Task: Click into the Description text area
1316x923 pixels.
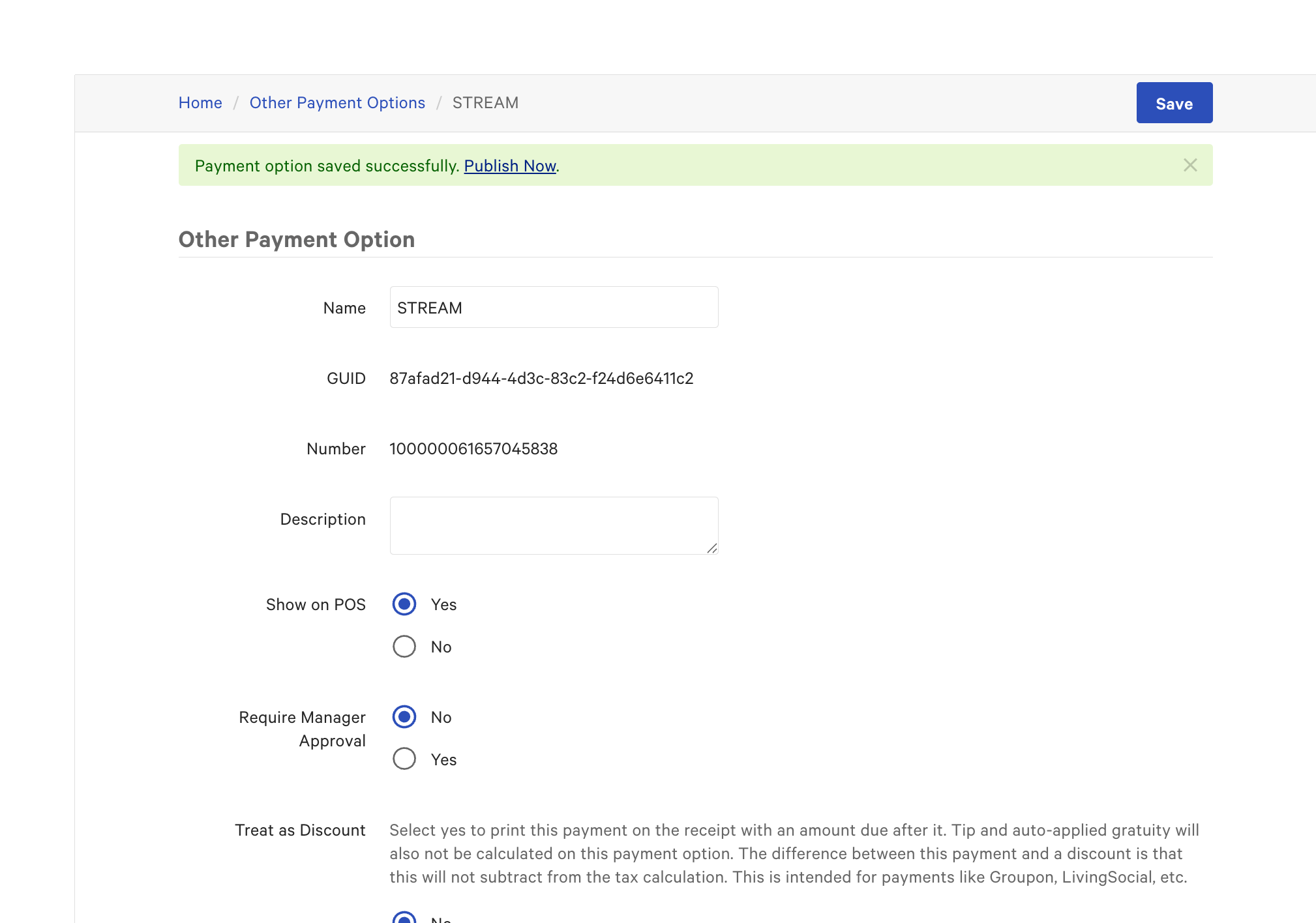Action: [x=554, y=525]
